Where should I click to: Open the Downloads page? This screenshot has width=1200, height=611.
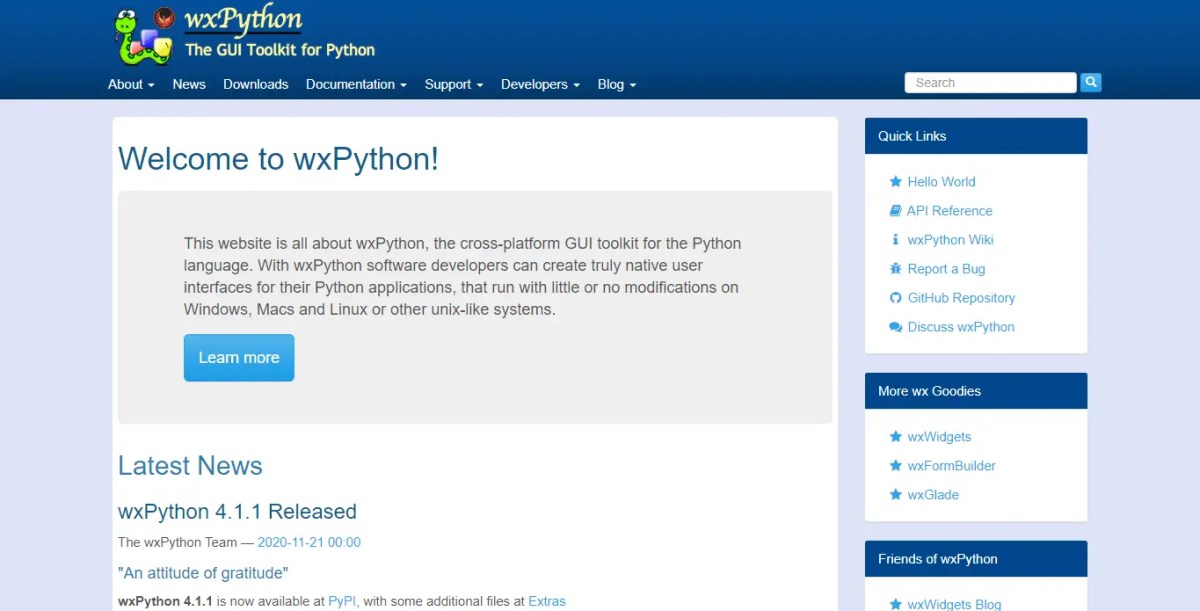coord(256,84)
